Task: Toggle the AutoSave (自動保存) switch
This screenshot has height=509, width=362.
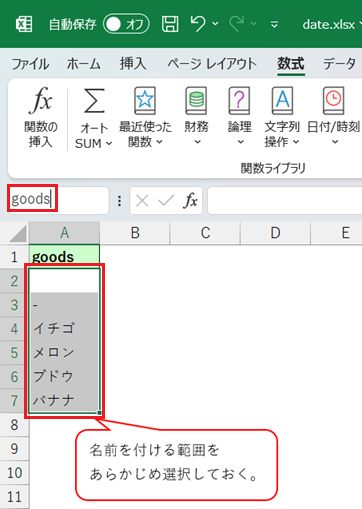Action: [126, 24]
